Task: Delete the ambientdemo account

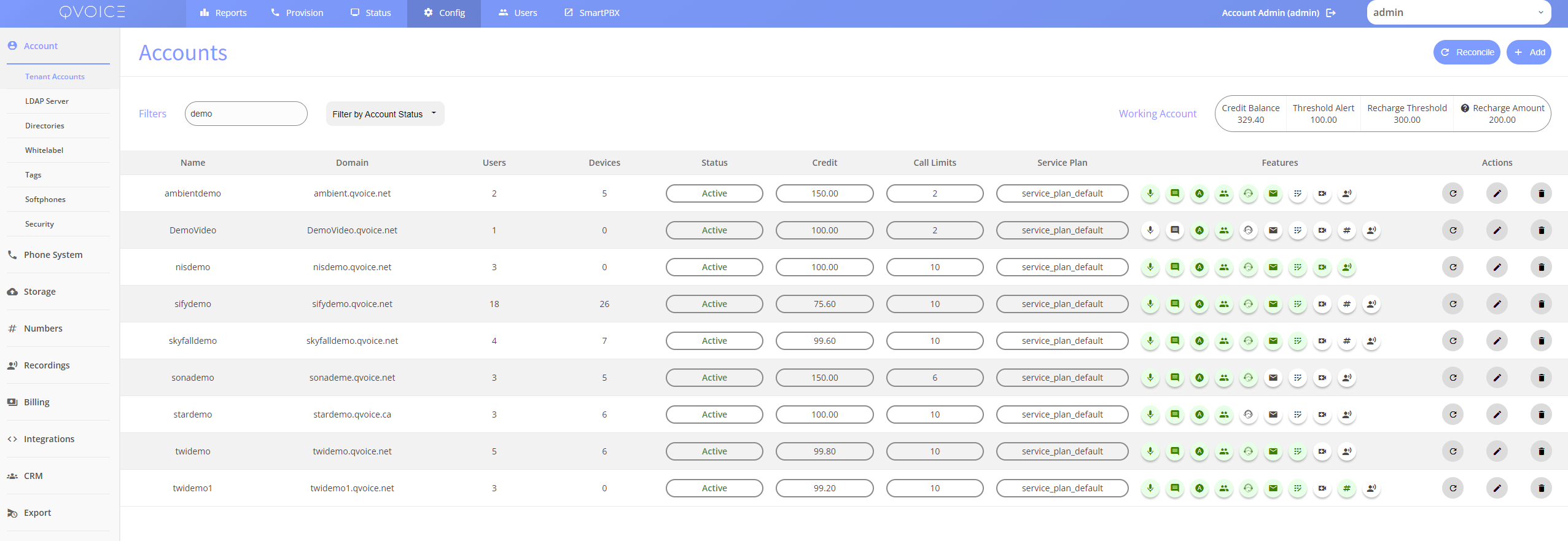Action: pyautogui.click(x=1542, y=193)
